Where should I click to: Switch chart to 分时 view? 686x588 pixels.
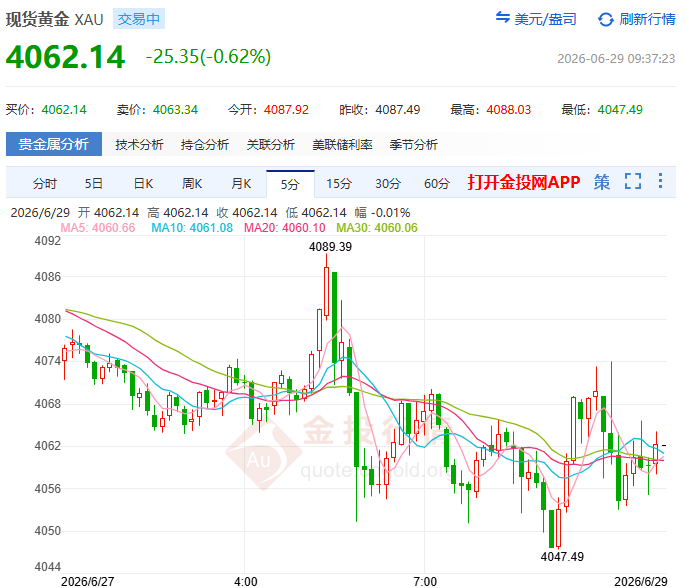[x=45, y=184]
